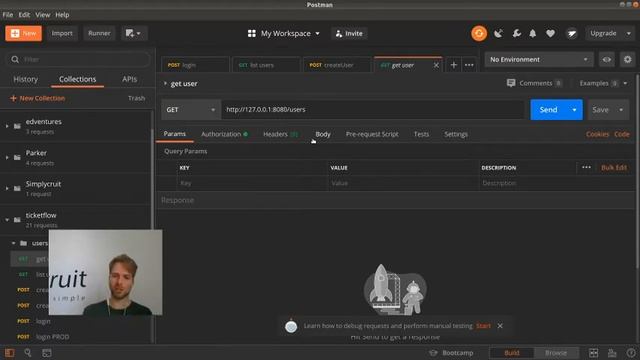Click the heart icon in header
Screen dimensions: 640x360
point(550,33)
